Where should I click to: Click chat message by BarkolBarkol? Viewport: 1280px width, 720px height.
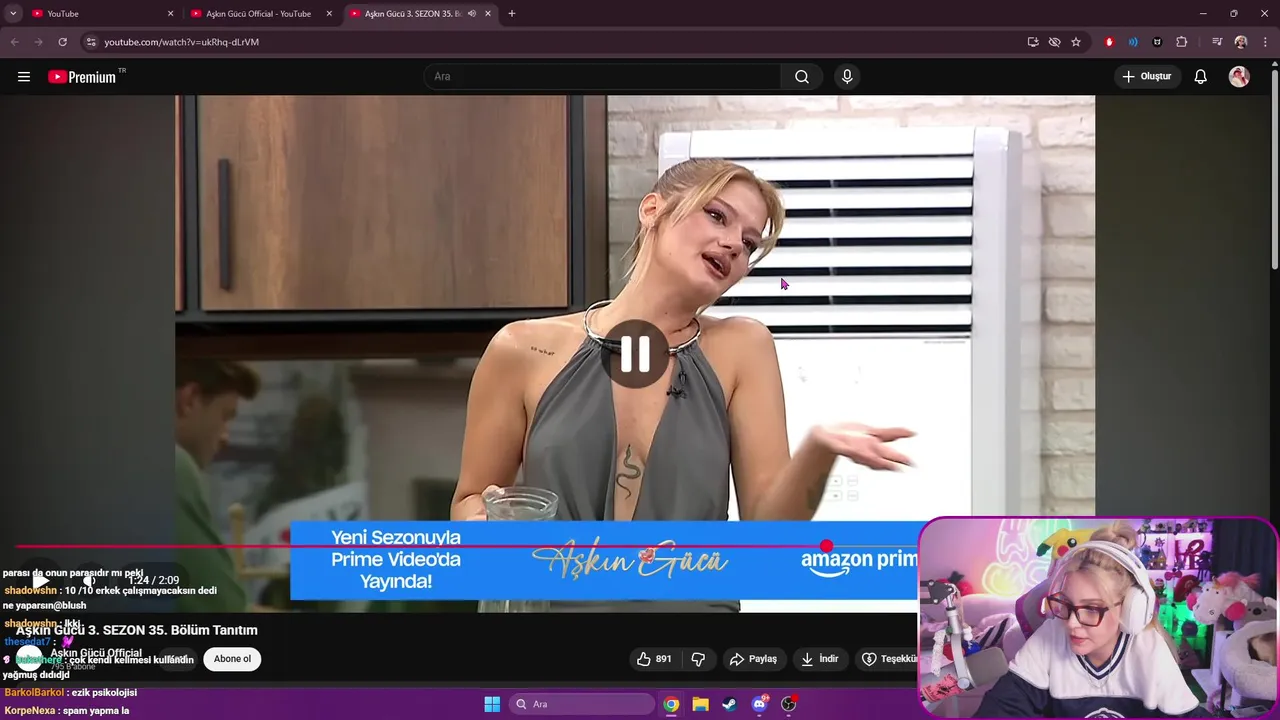point(70,692)
